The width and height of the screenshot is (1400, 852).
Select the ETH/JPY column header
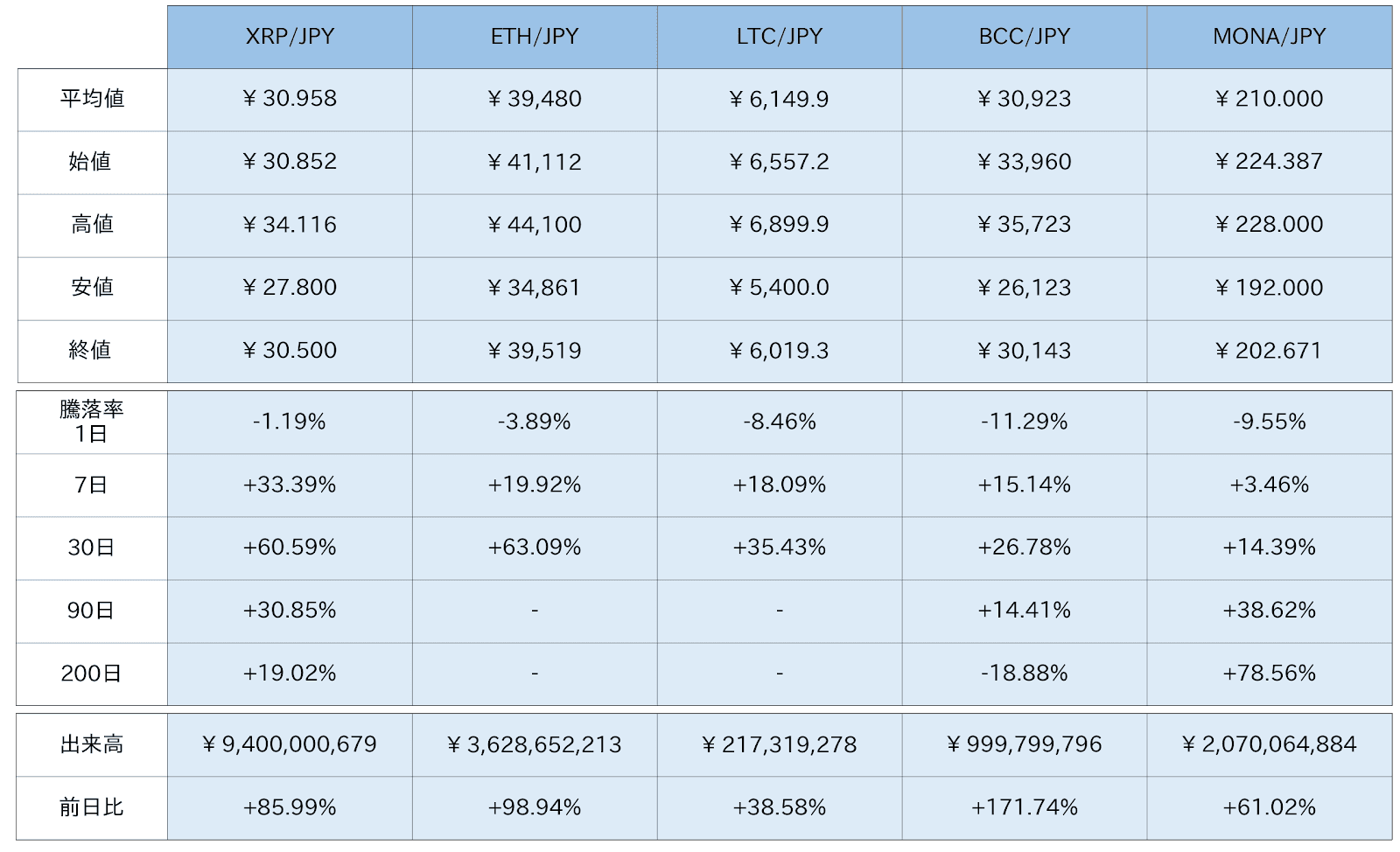click(535, 37)
